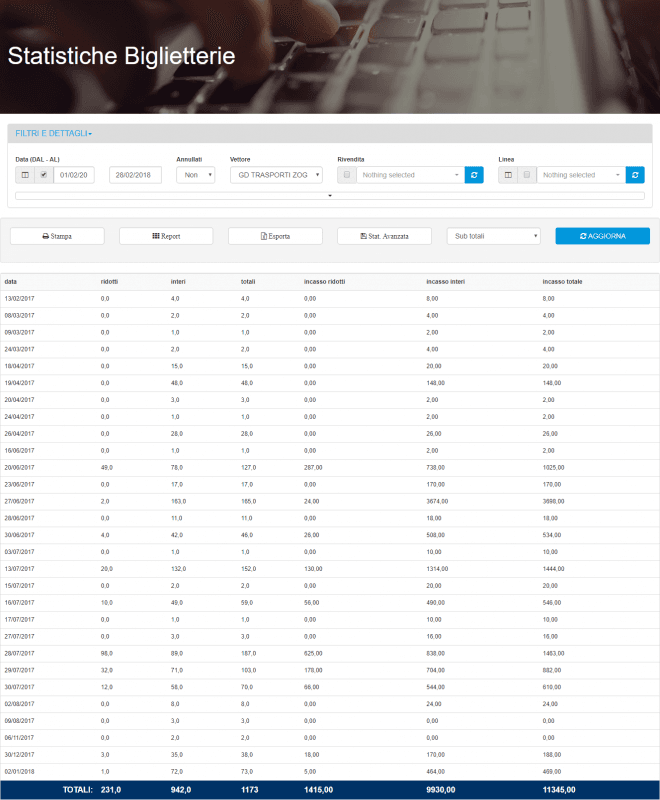Click the footer ridotti total 231,0

pyautogui.click(x=111, y=790)
